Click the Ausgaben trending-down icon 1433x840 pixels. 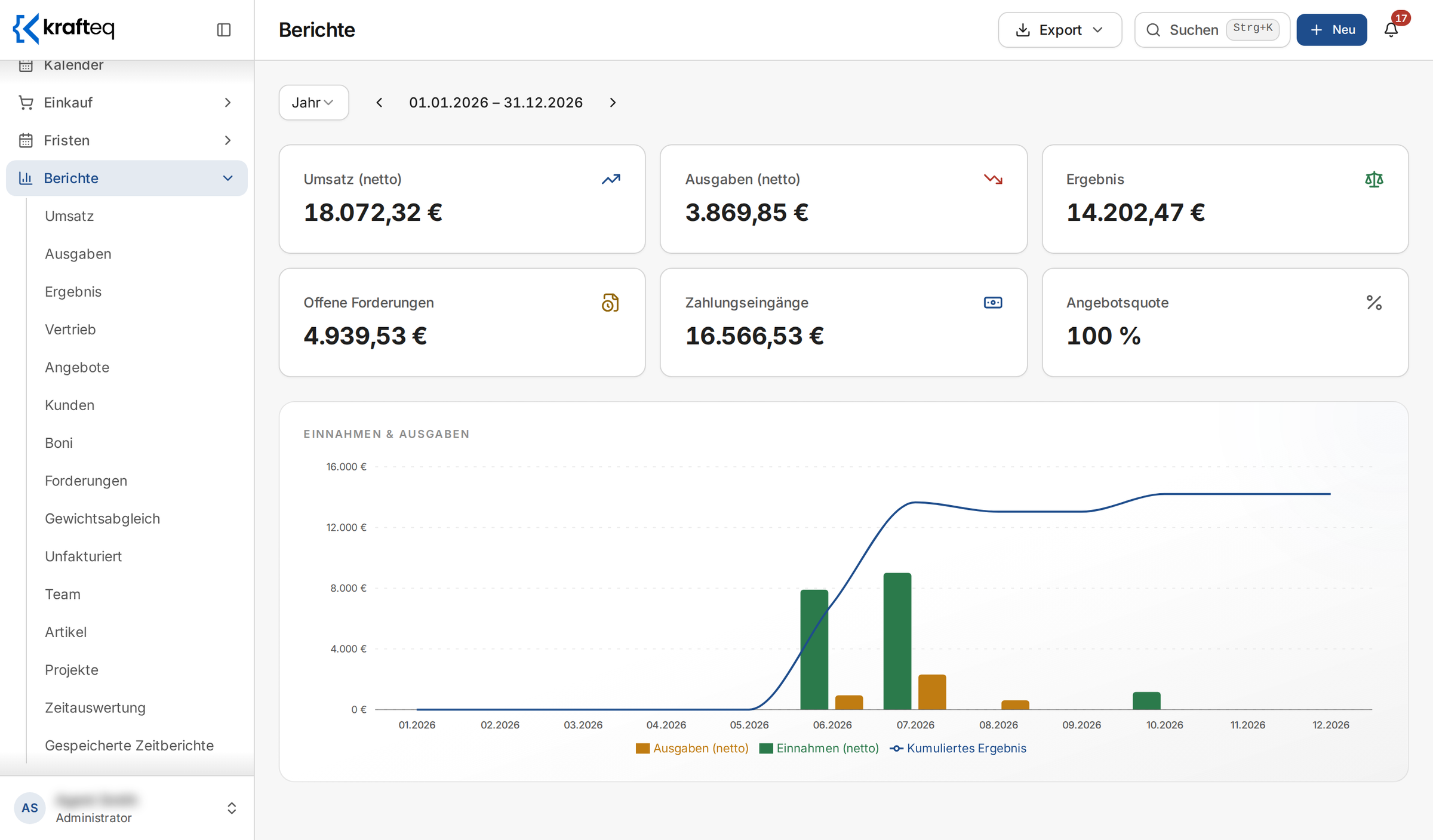click(x=993, y=179)
